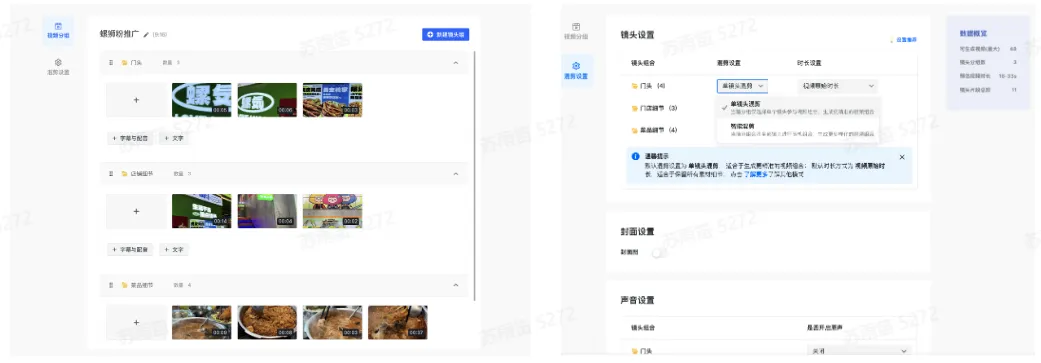Grab the drag handle of the 菜品细节 group

pos(111,285)
